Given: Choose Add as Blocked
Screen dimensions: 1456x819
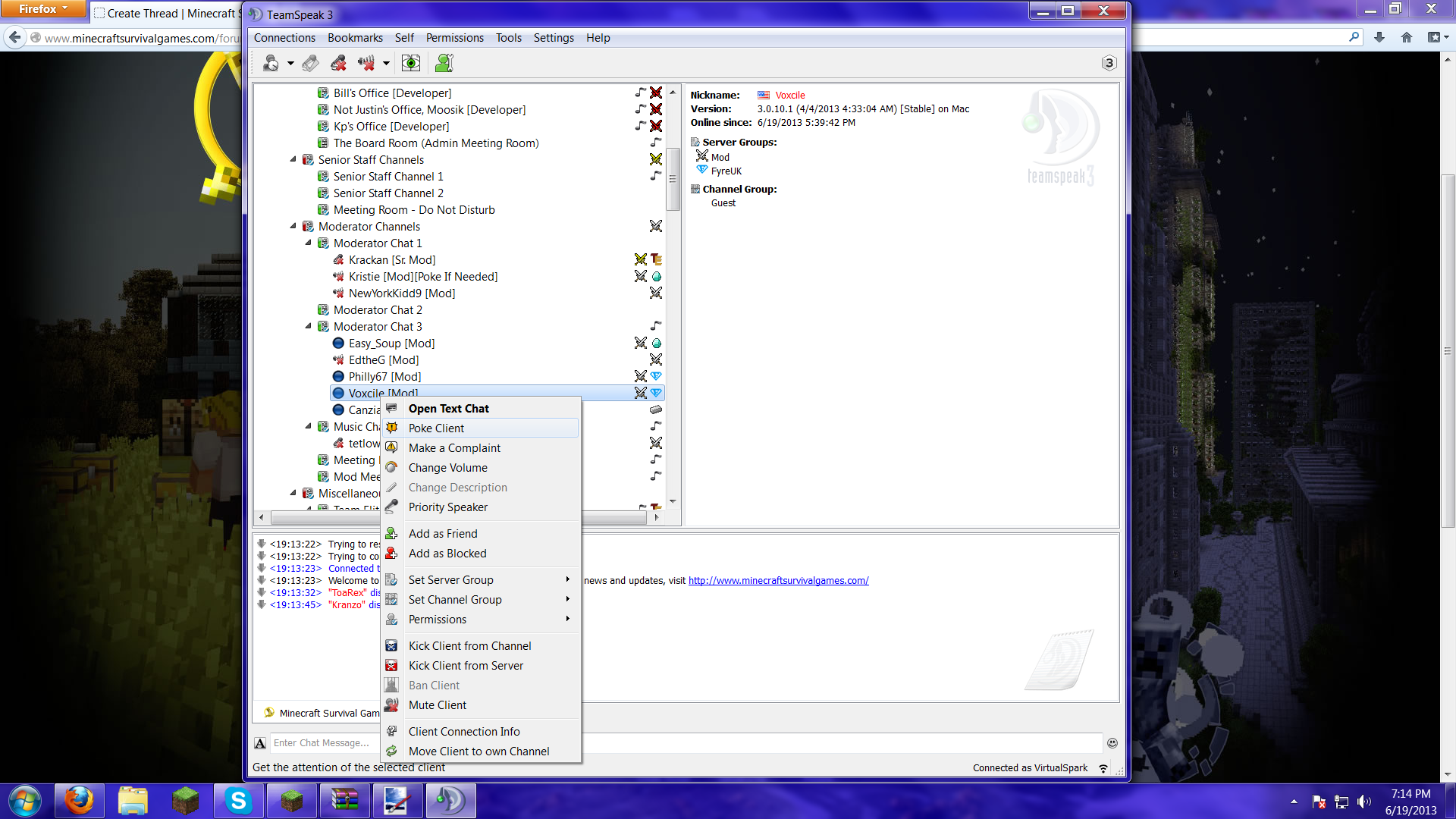Looking at the screenshot, I should coord(481,554).
